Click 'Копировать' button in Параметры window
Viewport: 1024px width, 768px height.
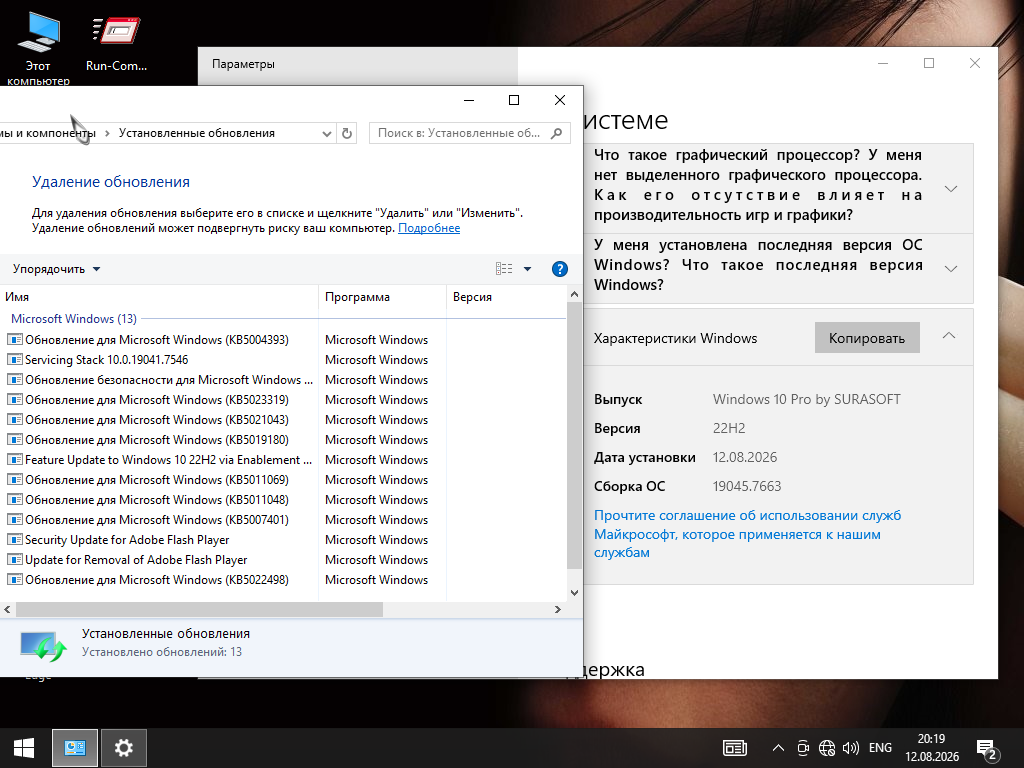pyautogui.click(x=867, y=338)
